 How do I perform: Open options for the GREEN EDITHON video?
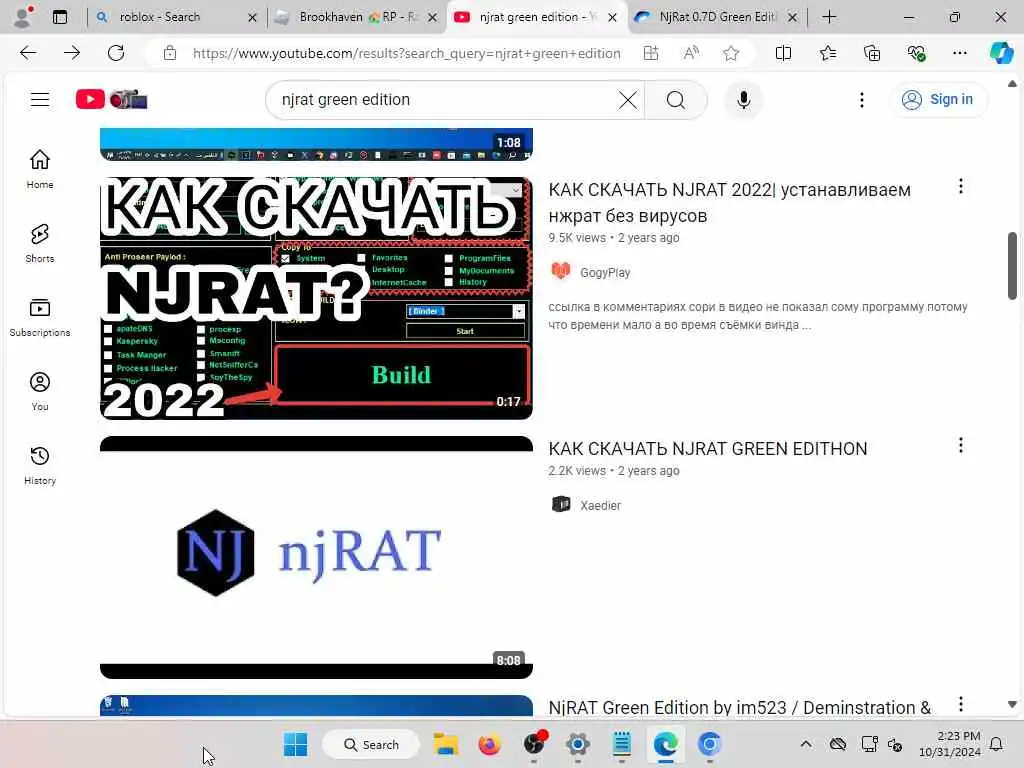point(961,445)
